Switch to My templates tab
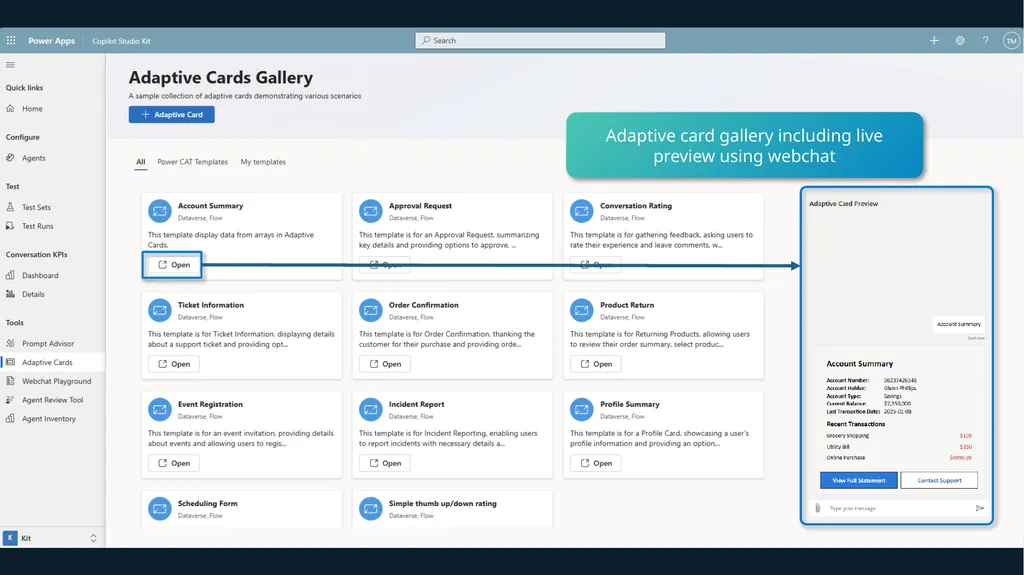Viewport: 1024px width, 575px height. [263, 162]
